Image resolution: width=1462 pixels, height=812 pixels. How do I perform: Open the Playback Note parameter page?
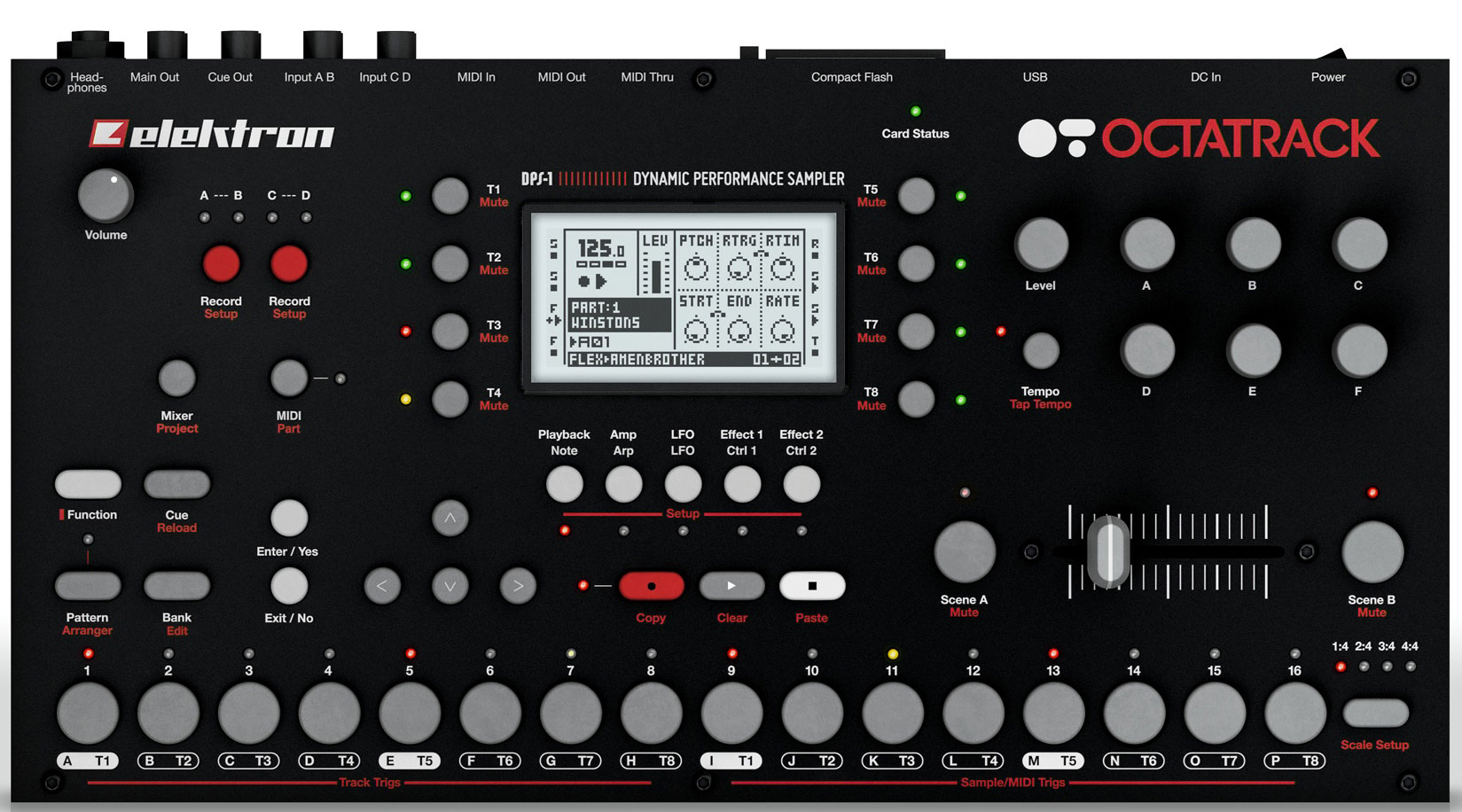click(x=565, y=485)
